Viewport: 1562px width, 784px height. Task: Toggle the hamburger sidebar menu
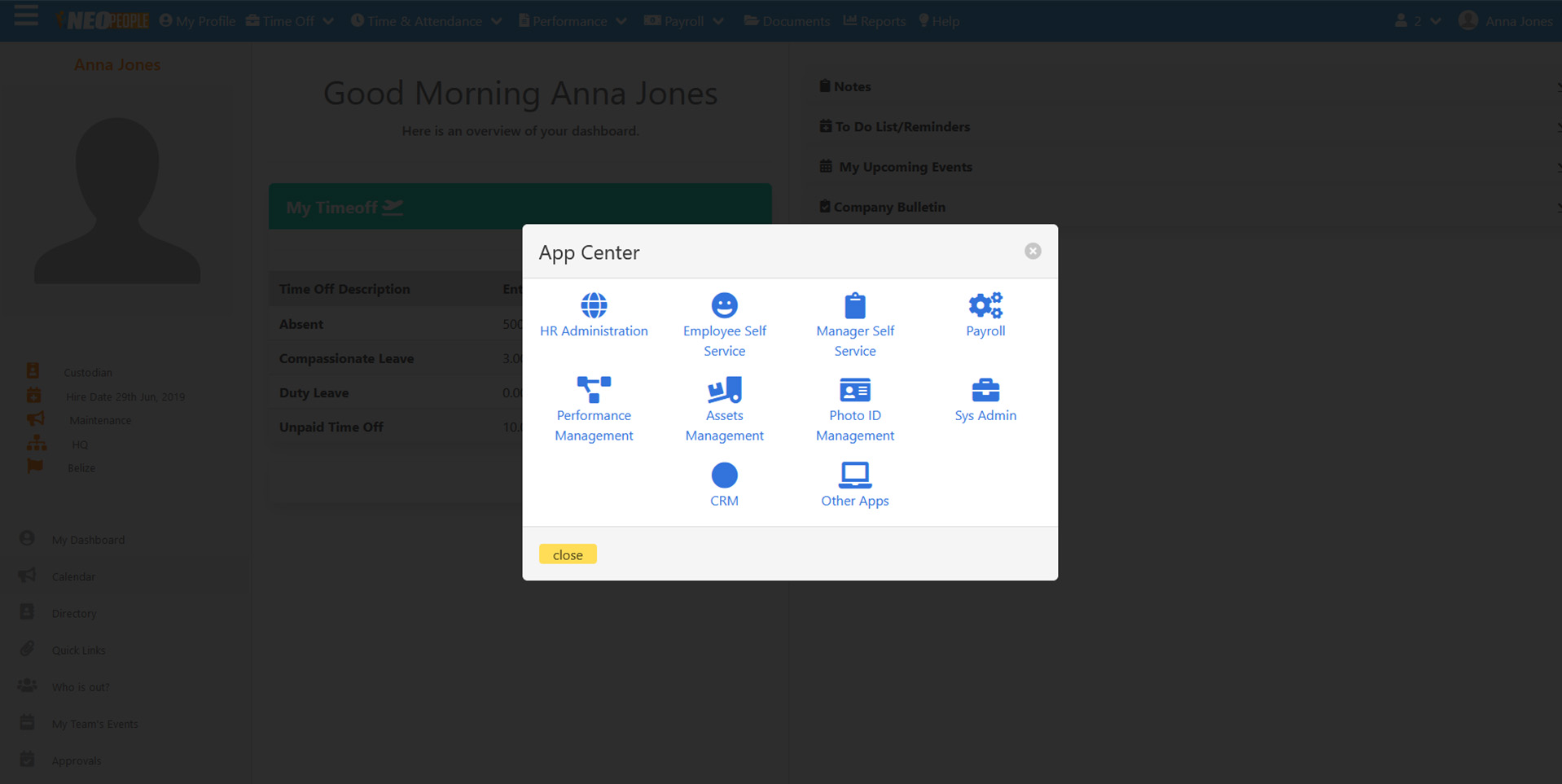coord(26,16)
